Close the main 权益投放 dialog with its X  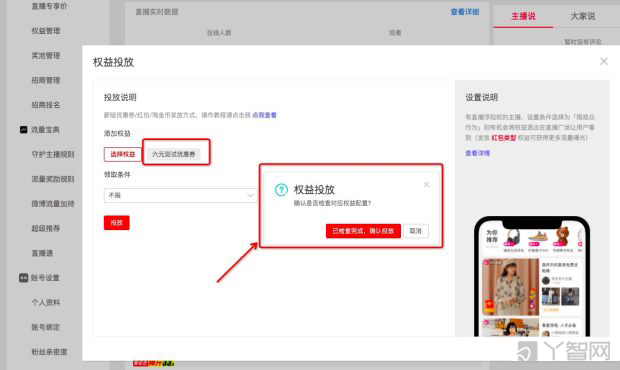point(604,61)
